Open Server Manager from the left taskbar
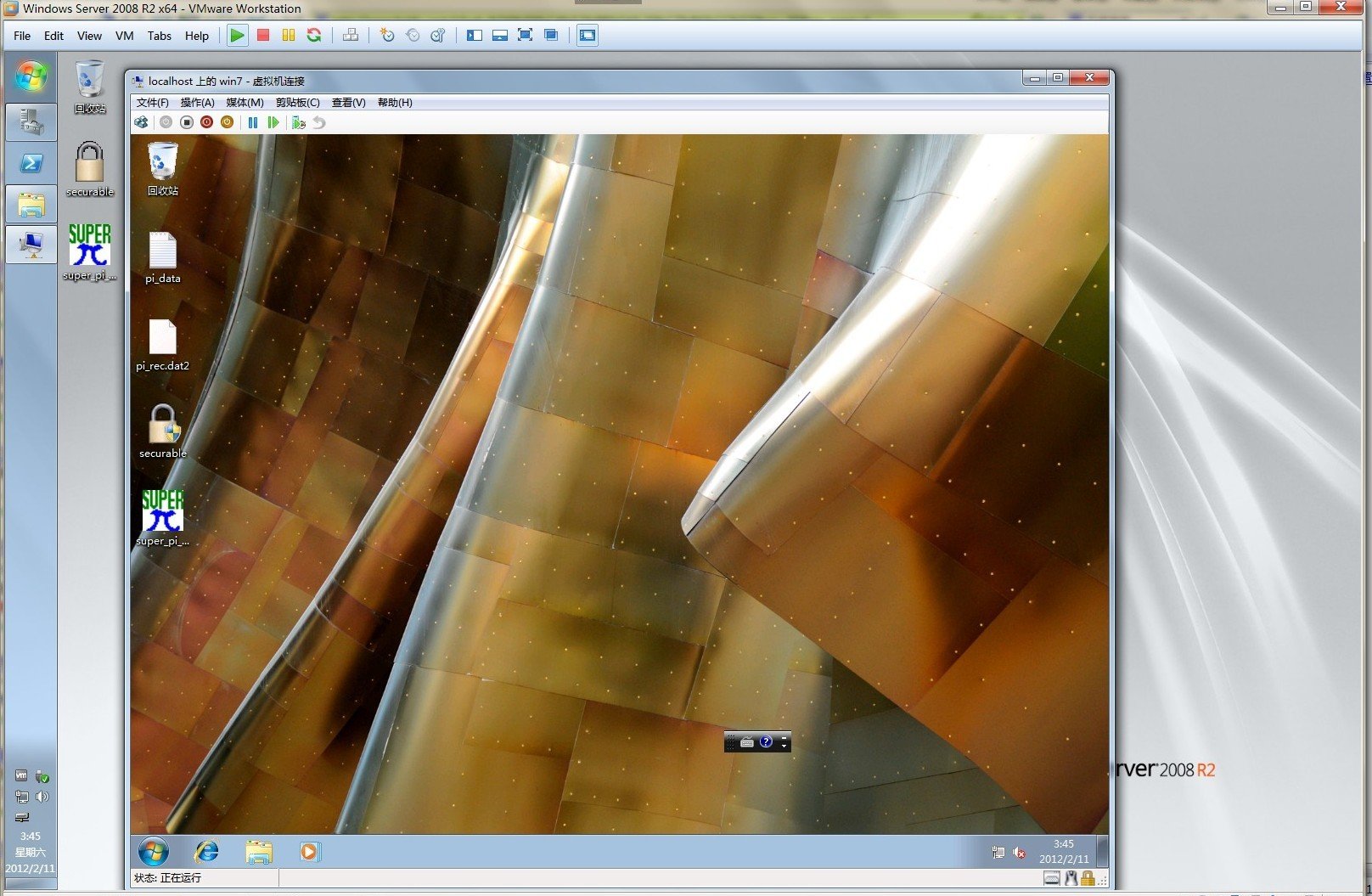 click(31, 122)
